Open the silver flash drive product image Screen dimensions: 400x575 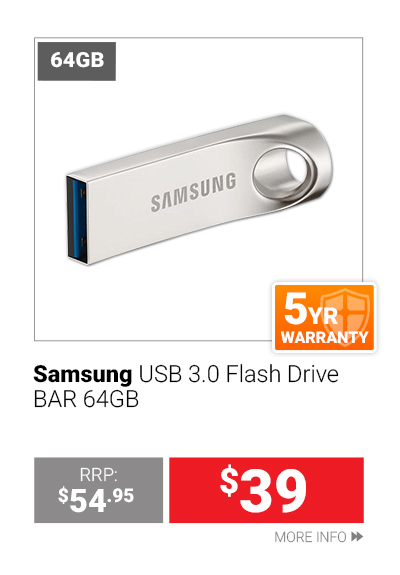tap(198, 189)
